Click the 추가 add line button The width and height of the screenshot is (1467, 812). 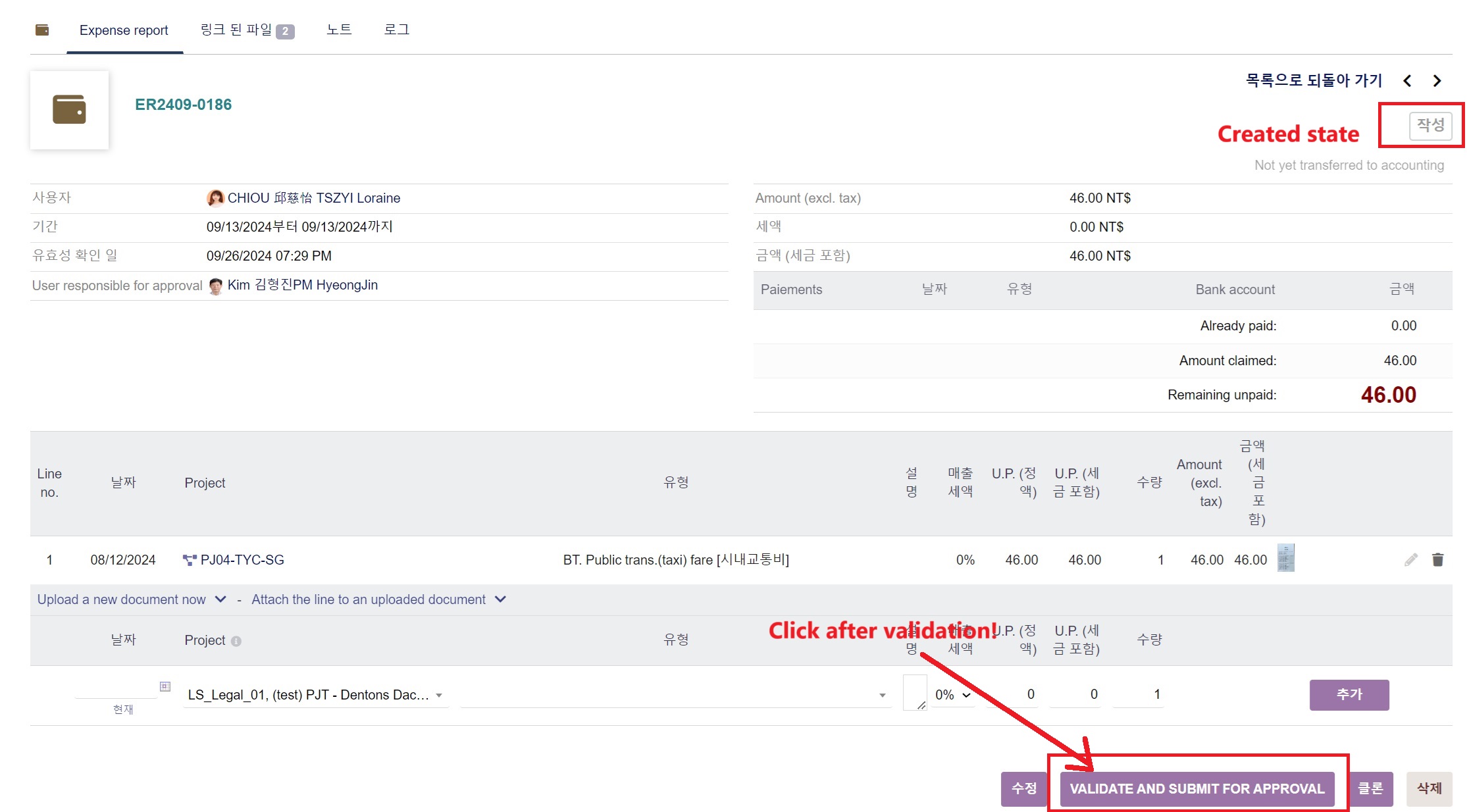[x=1349, y=694]
